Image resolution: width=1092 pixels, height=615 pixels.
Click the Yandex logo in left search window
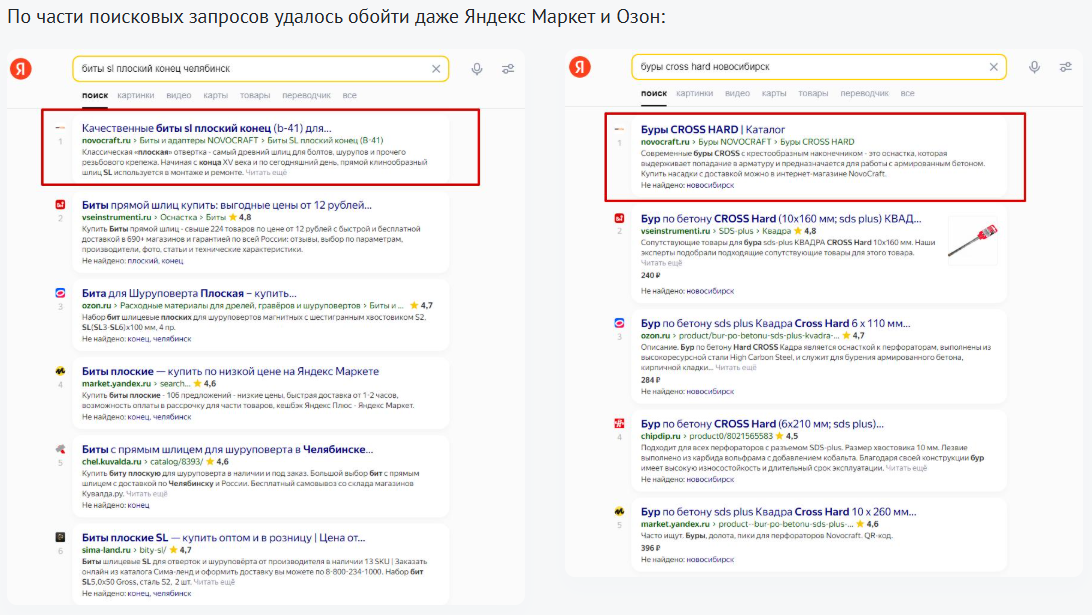[x=21, y=69]
